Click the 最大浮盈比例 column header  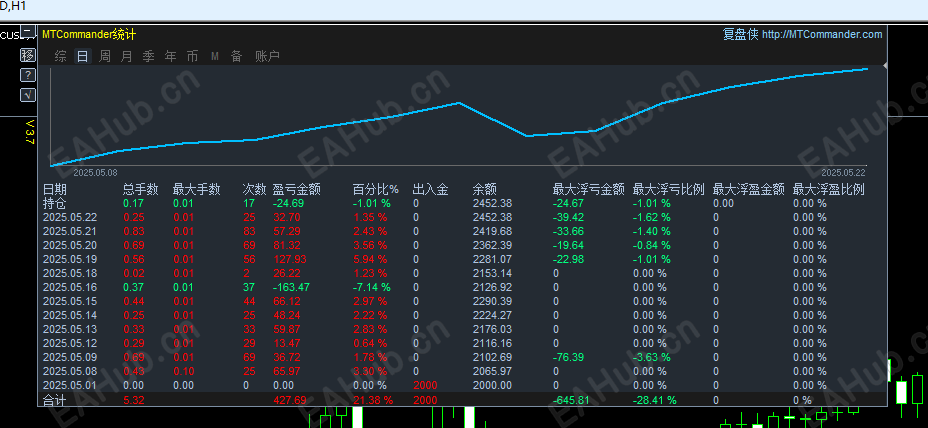pyautogui.click(x=829, y=189)
